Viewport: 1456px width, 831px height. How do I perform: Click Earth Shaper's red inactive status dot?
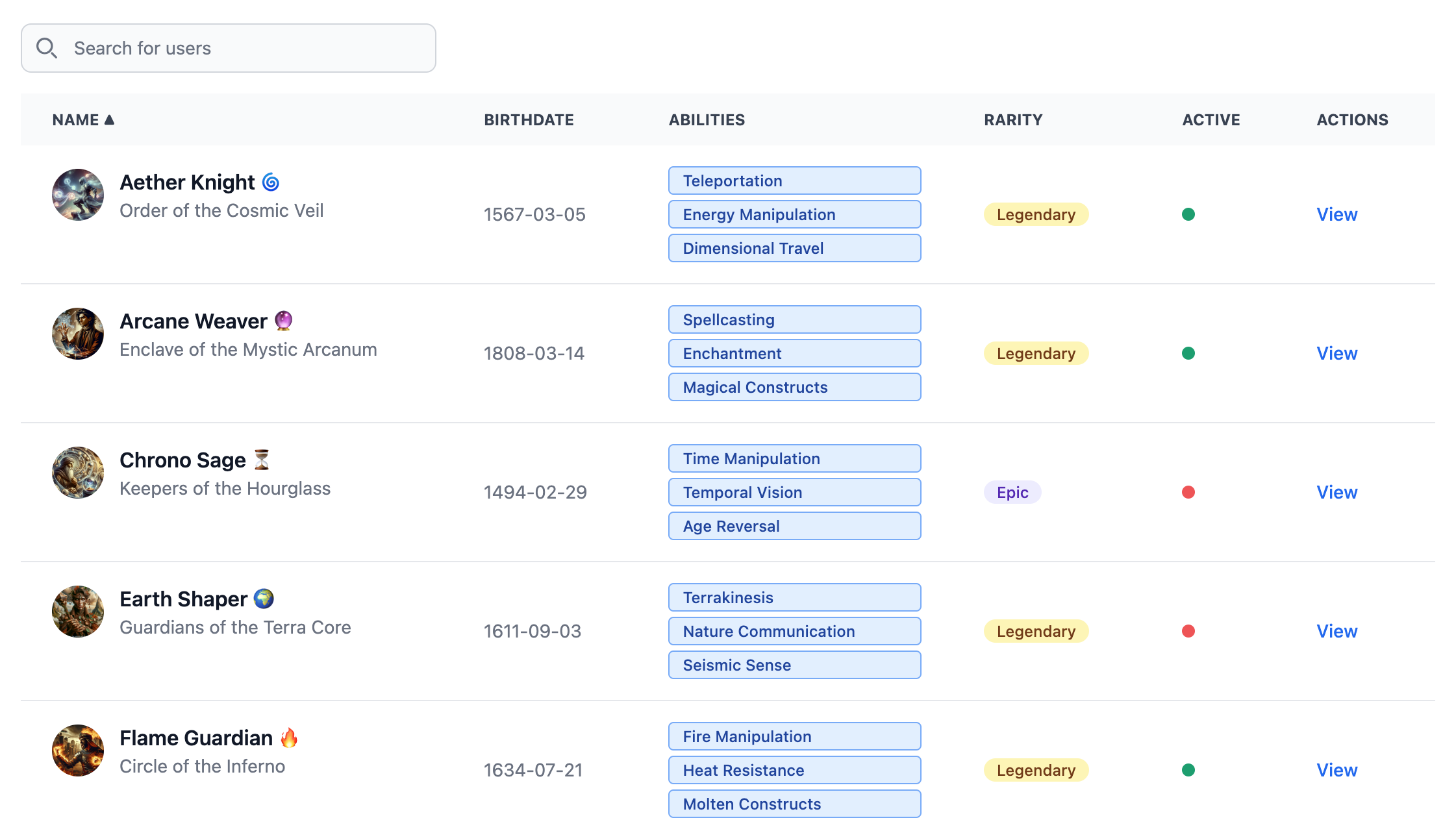click(1188, 631)
